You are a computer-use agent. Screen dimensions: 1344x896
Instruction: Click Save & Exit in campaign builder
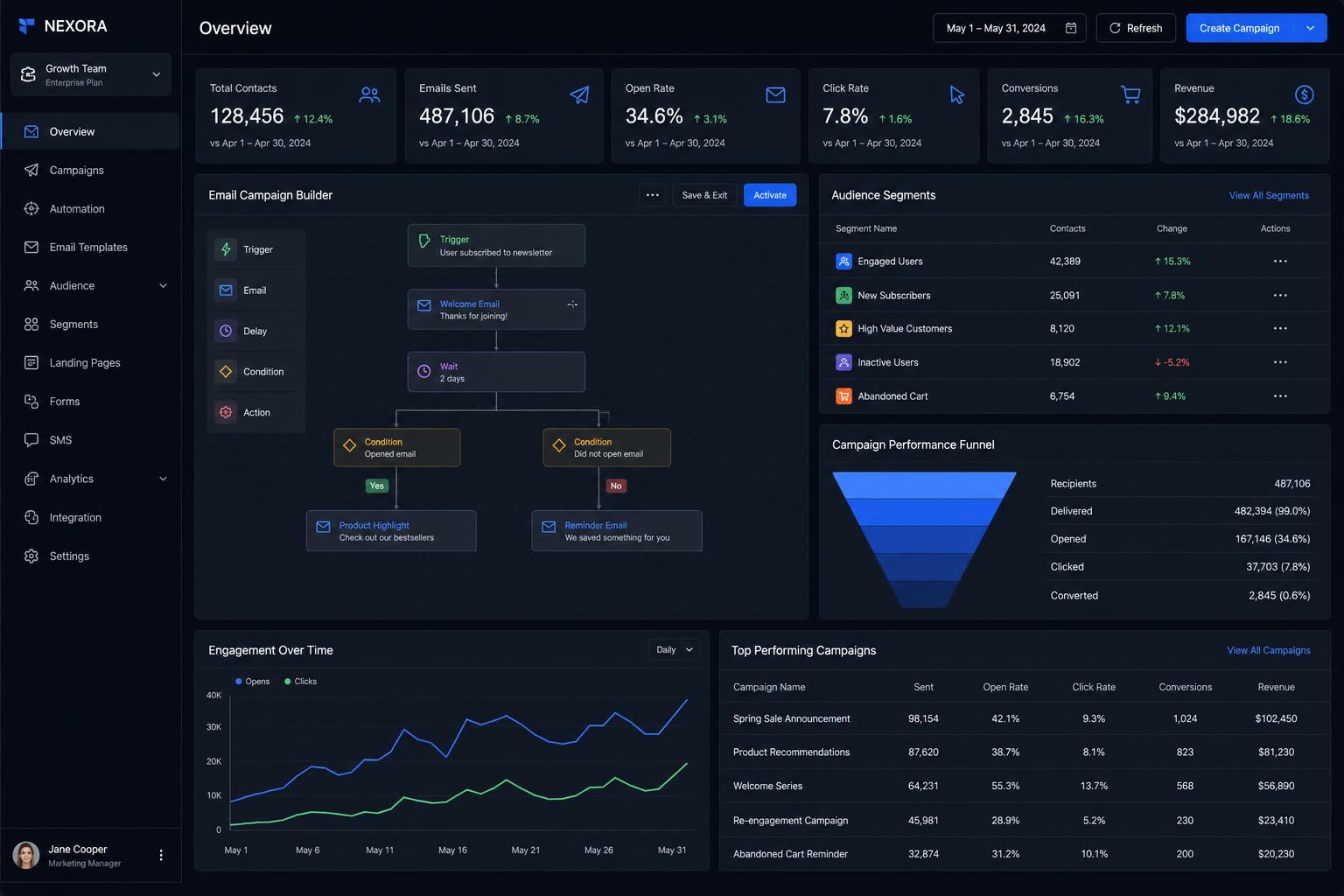pyautogui.click(x=704, y=195)
